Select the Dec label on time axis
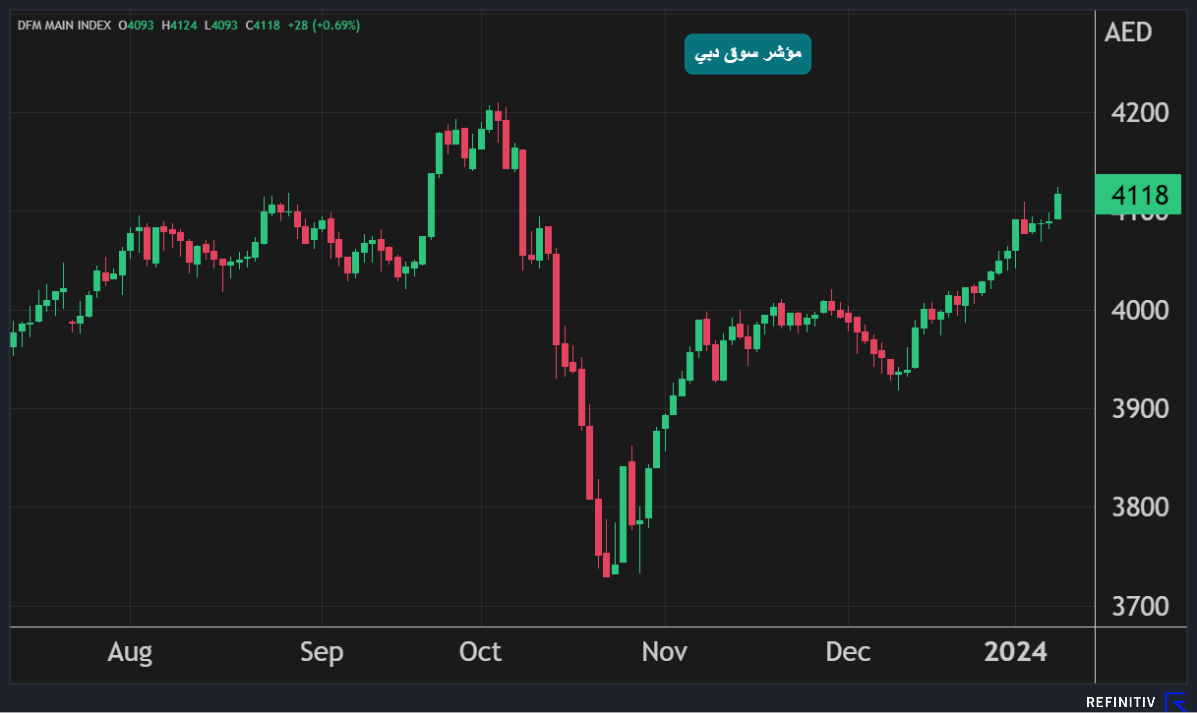This screenshot has width=1197, height=713. [x=848, y=653]
